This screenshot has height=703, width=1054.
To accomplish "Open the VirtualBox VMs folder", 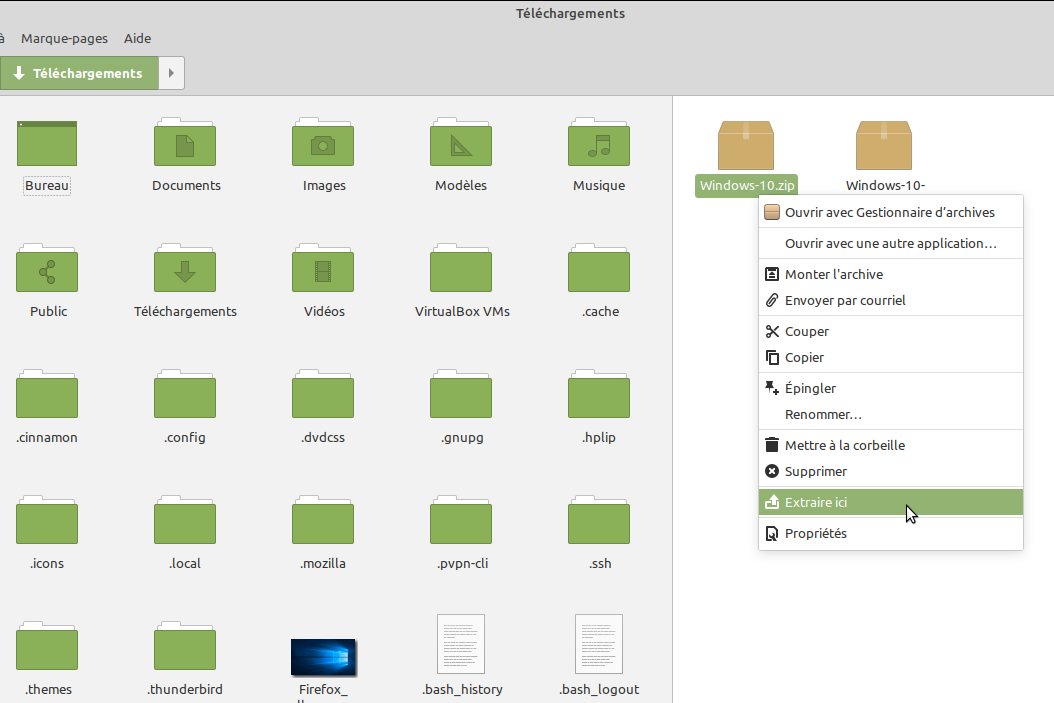I will (x=461, y=270).
